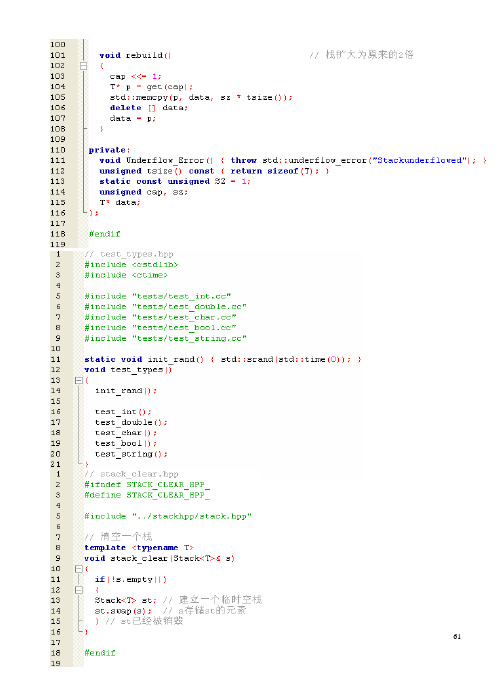498x684 pixels.
Task: Select the comment '建立一个临时空栈'
Action: click(221, 600)
